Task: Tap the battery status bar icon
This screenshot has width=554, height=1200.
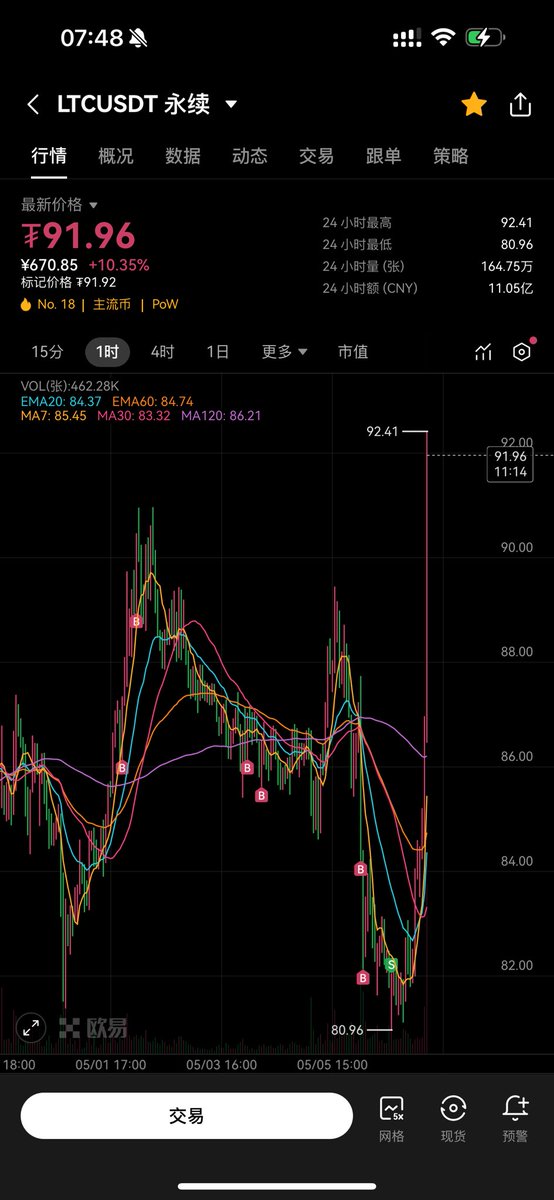Action: (485, 38)
